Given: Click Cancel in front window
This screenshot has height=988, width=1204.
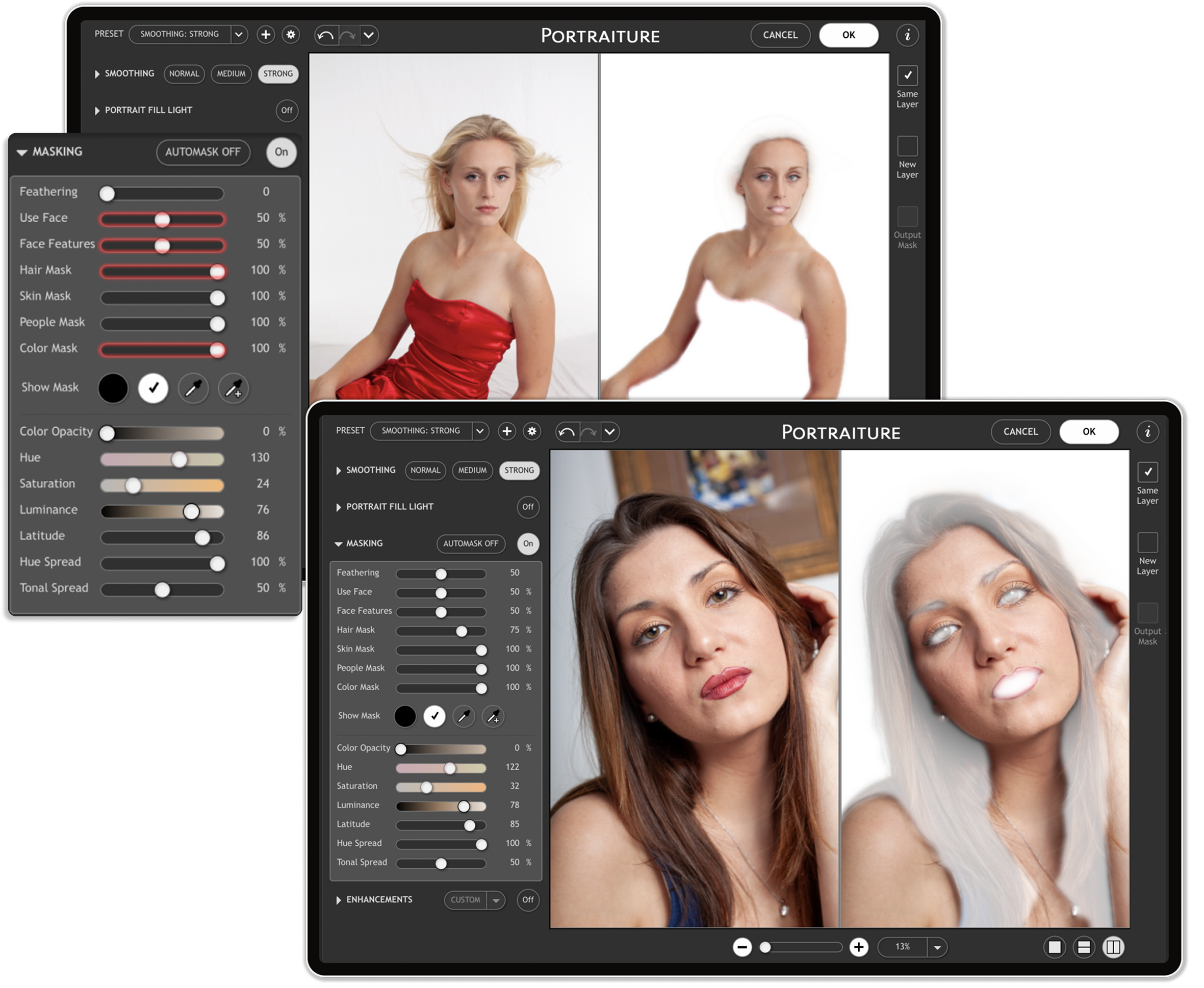Looking at the screenshot, I should tap(1020, 432).
